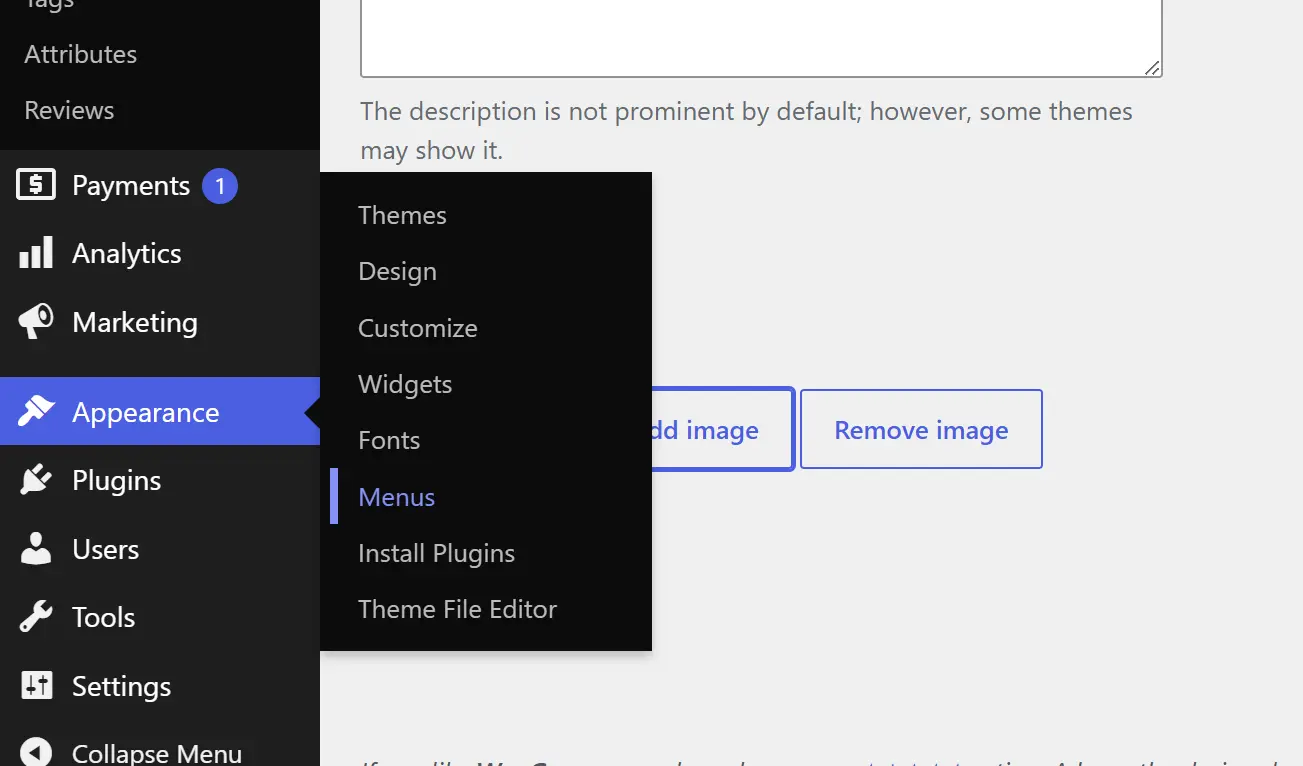
Task: Click the description textarea resize handle
Action: (x=1152, y=67)
